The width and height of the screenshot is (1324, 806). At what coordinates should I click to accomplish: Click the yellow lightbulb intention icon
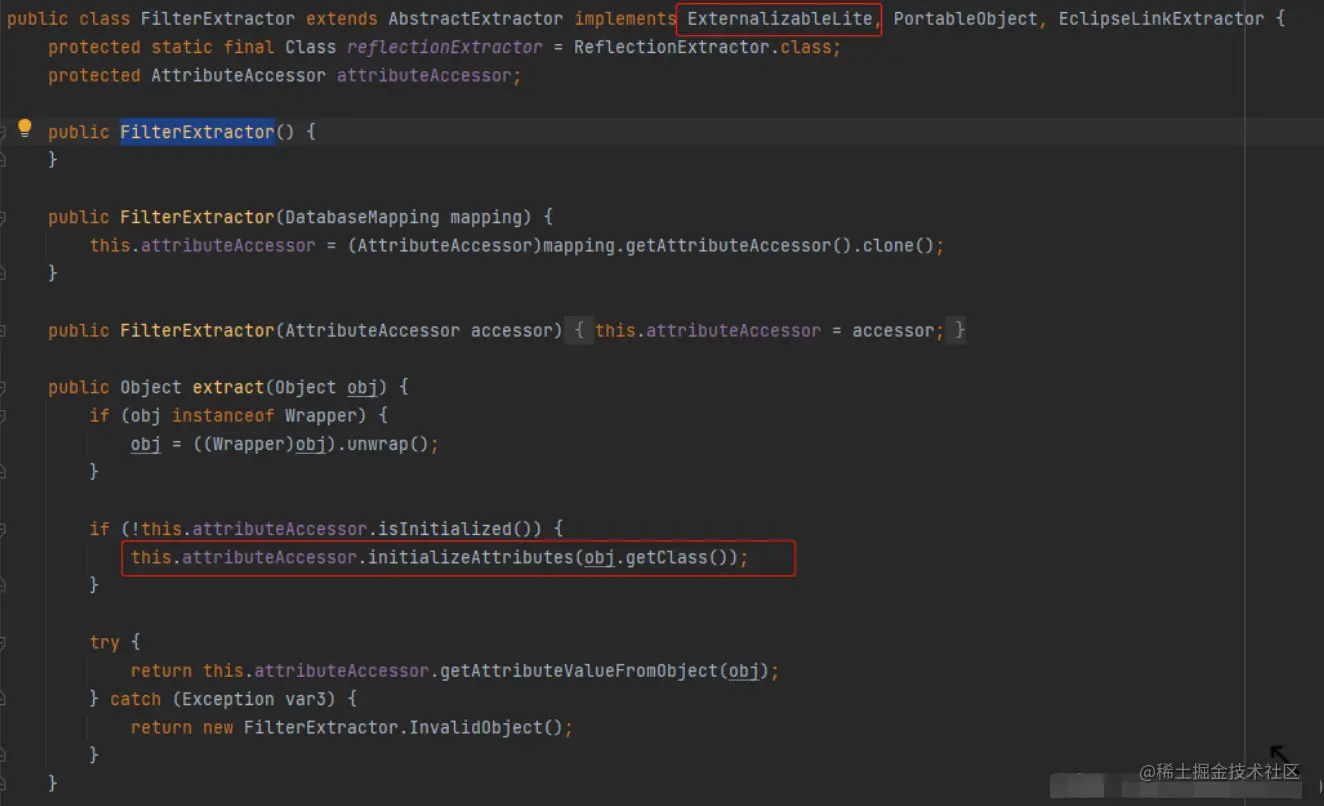tap(25, 128)
